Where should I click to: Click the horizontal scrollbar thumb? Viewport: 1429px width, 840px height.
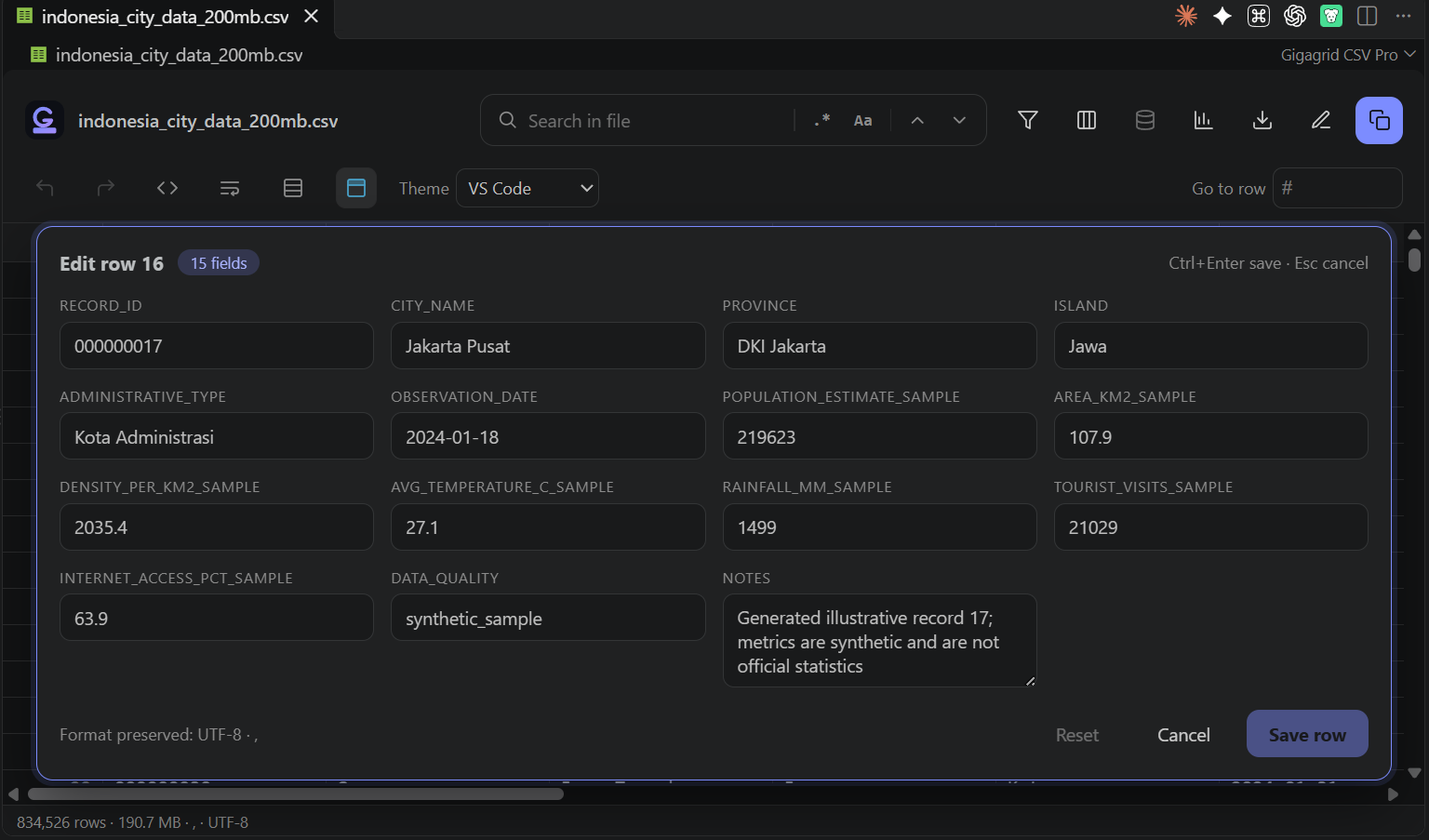pyautogui.click(x=296, y=793)
